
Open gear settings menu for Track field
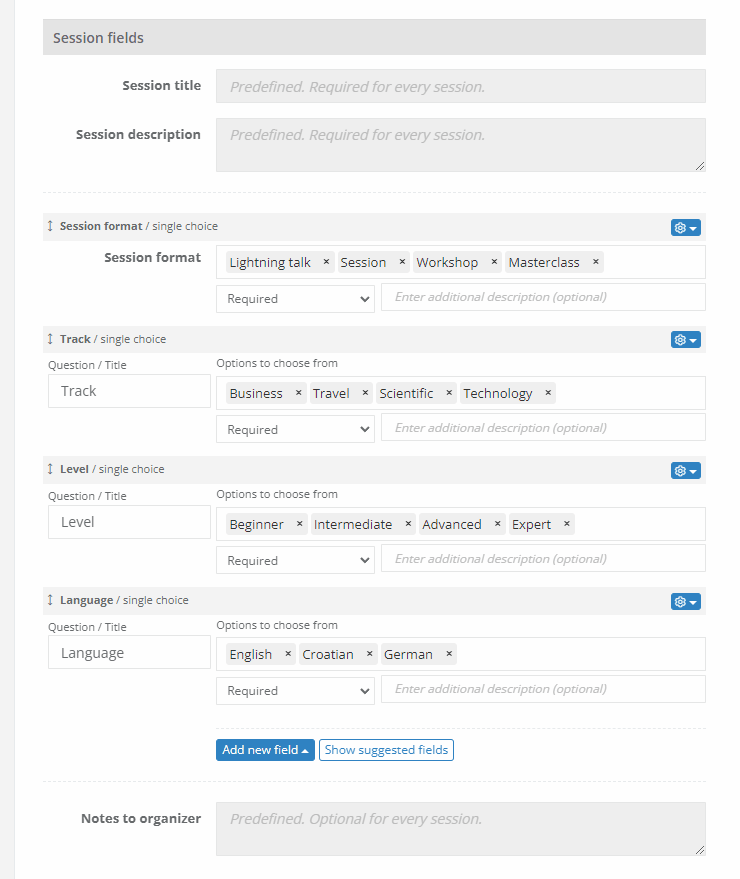(x=685, y=340)
